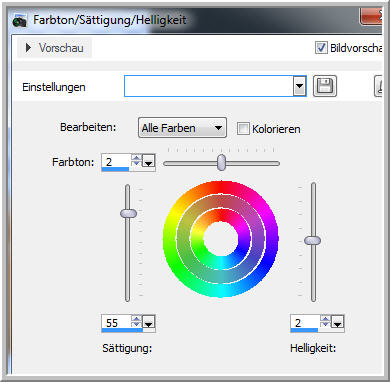Click the Helligkeit vertical slider handle
390x382 pixels.
pos(313,240)
